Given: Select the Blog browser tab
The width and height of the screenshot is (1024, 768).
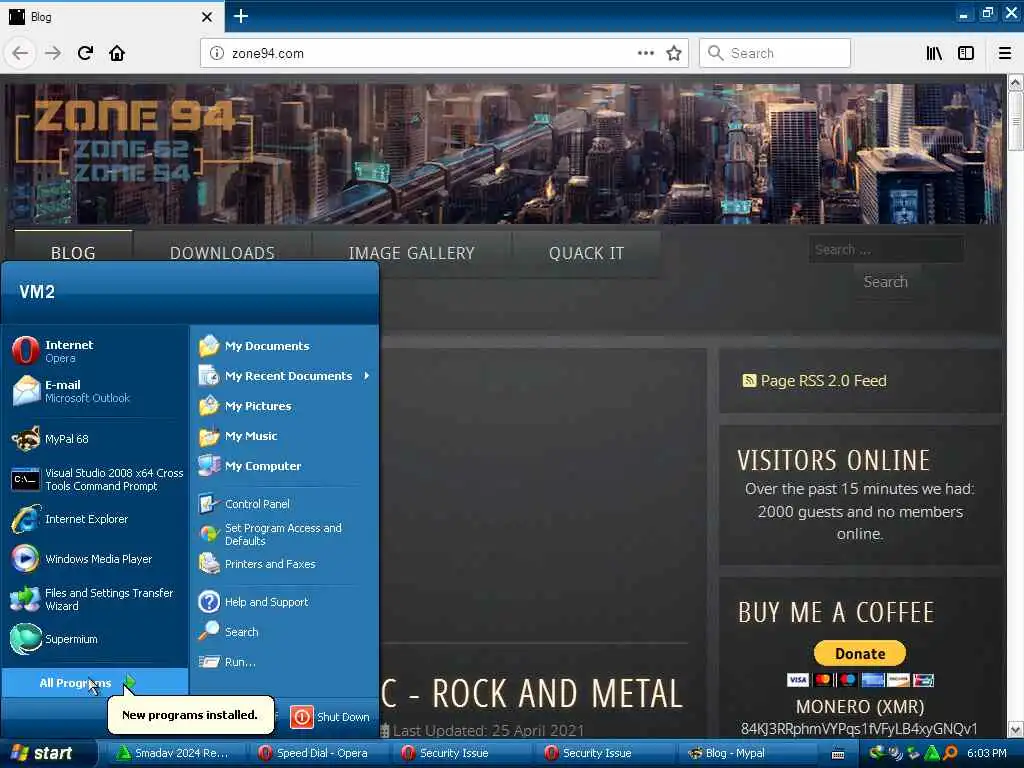Looking at the screenshot, I should [x=111, y=16].
